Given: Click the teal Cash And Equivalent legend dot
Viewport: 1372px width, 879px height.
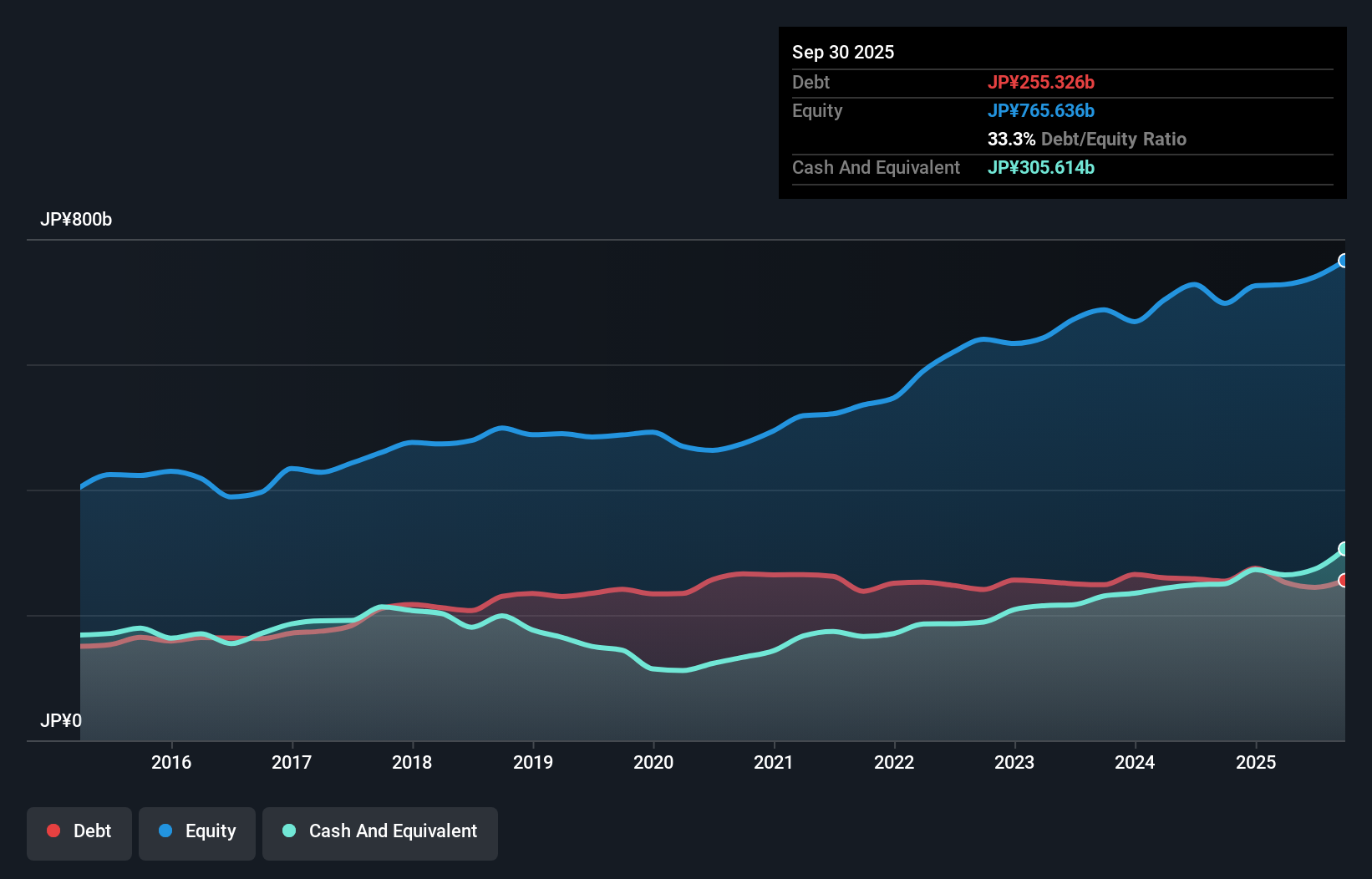Looking at the screenshot, I should [289, 831].
